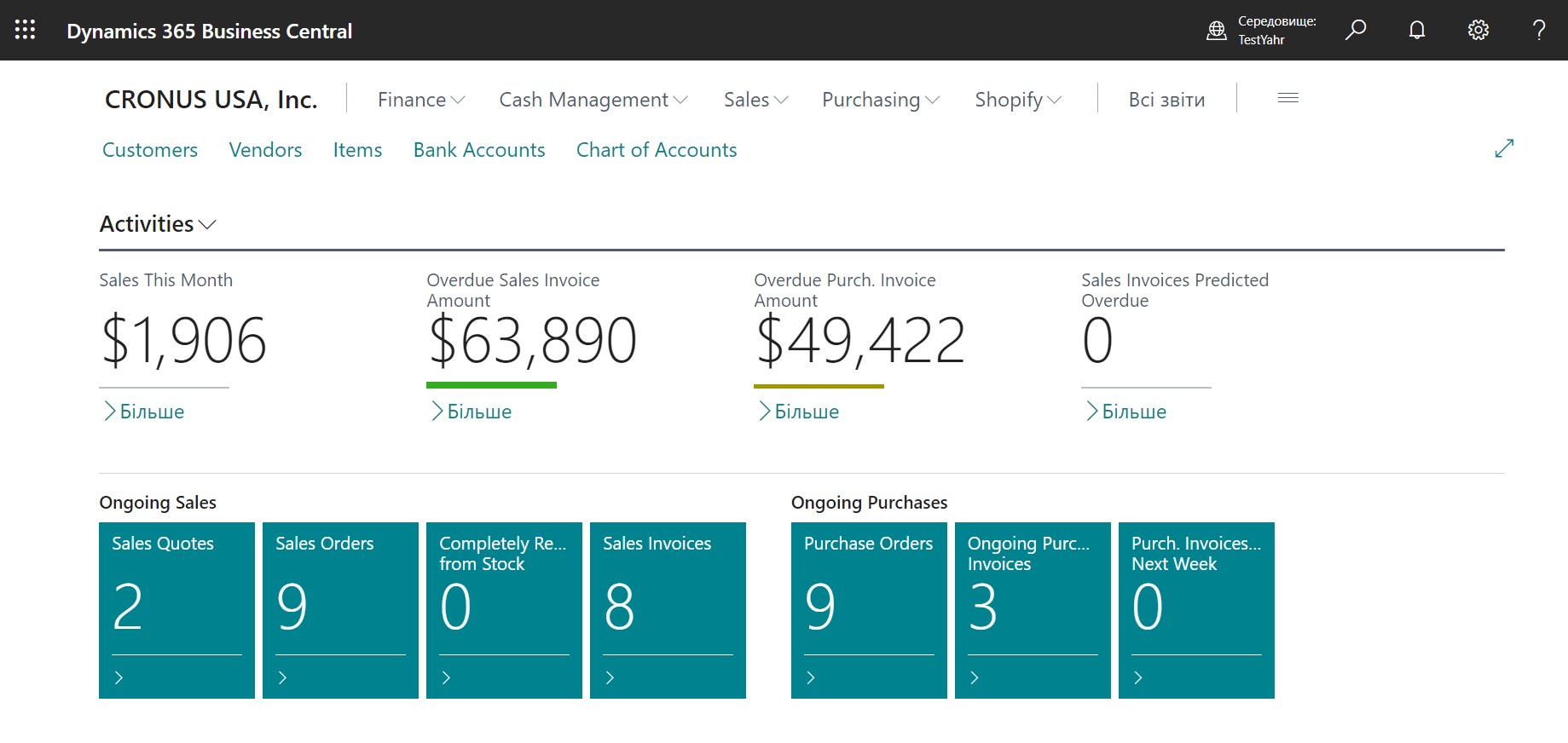Open the Purchase Orders tile
Screen dimensions: 1568x743
tap(868, 609)
